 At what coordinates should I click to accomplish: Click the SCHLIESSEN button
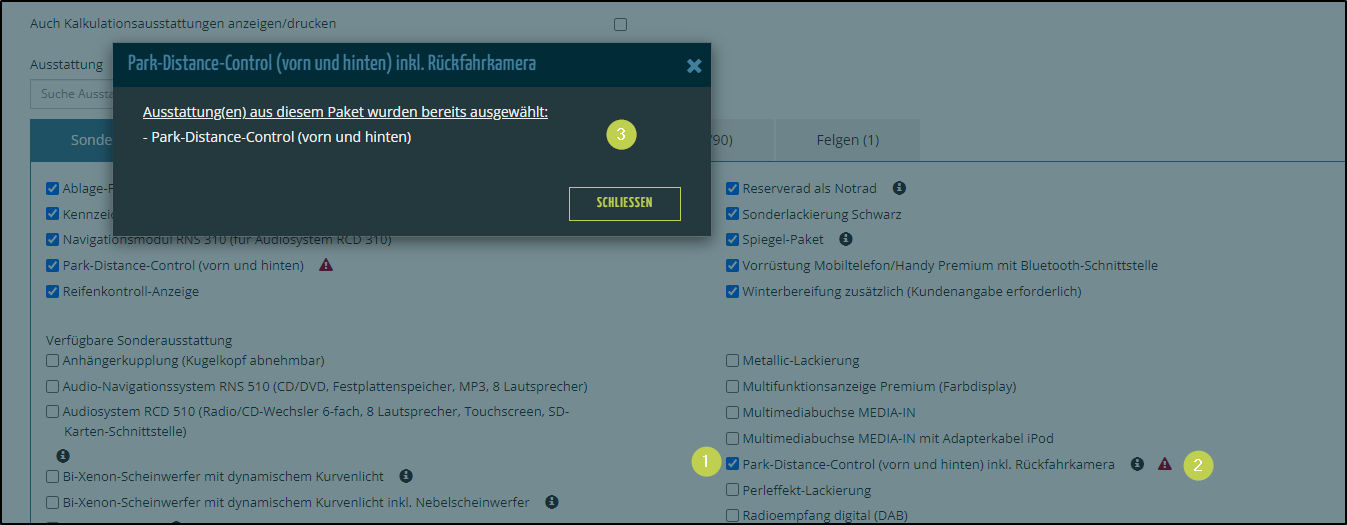624,203
